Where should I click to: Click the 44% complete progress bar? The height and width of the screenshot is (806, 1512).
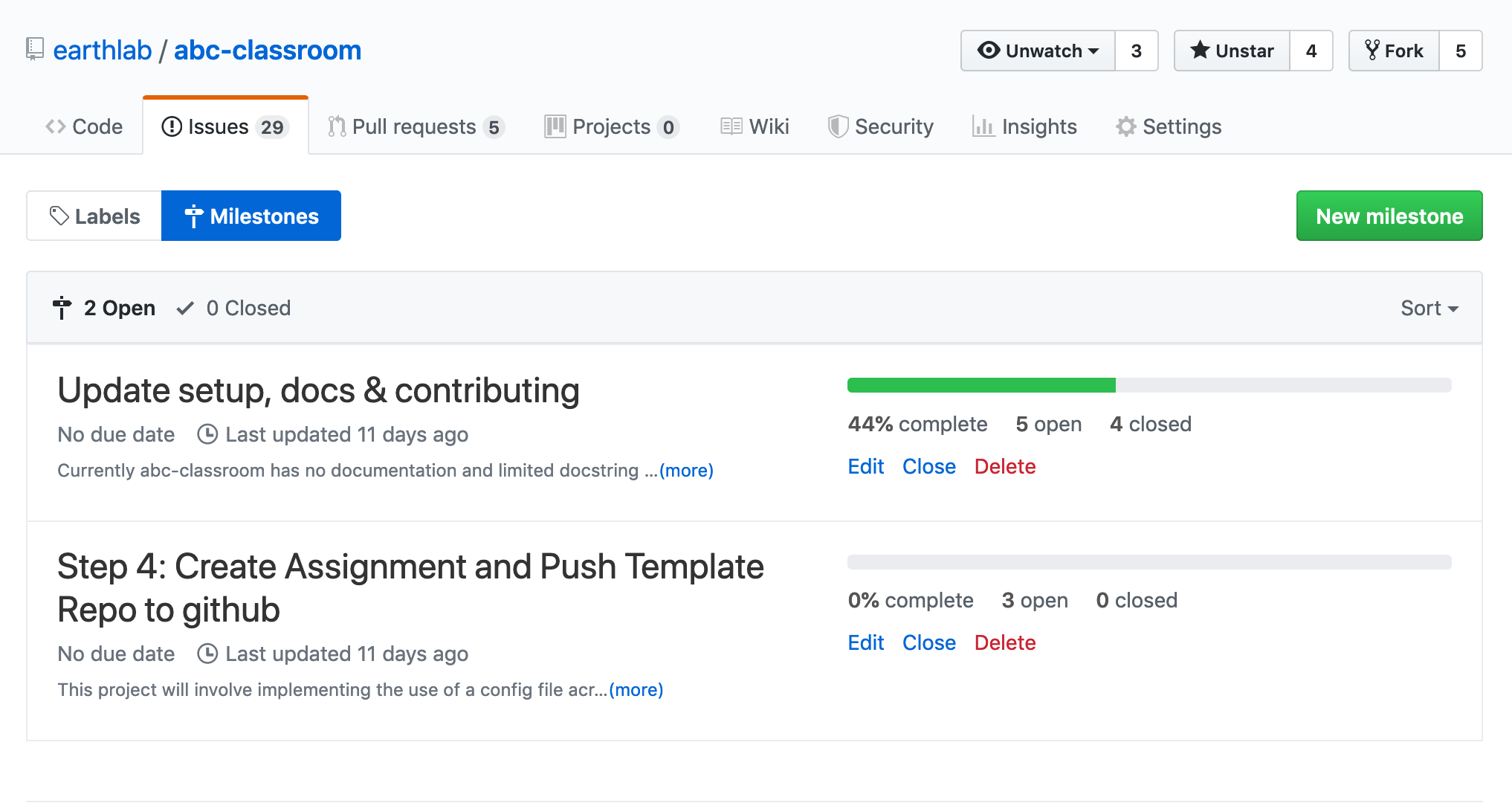click(1149, 385)
